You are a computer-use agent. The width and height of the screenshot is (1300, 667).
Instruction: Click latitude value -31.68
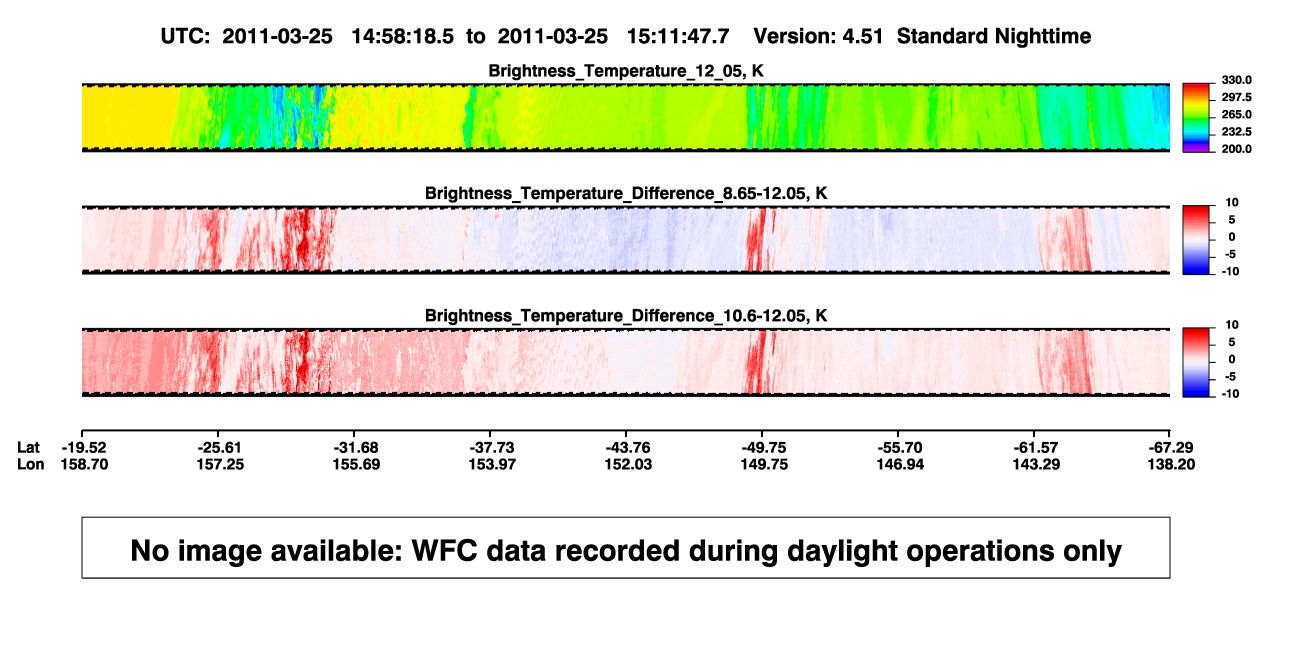pyautogui.click(x=355, y=447)
